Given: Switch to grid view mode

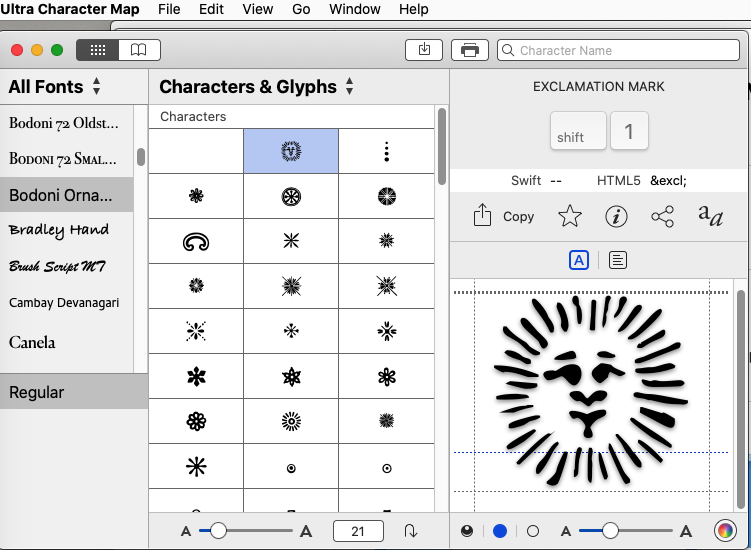Looking at the screenshot, I should tap(97, 50).
